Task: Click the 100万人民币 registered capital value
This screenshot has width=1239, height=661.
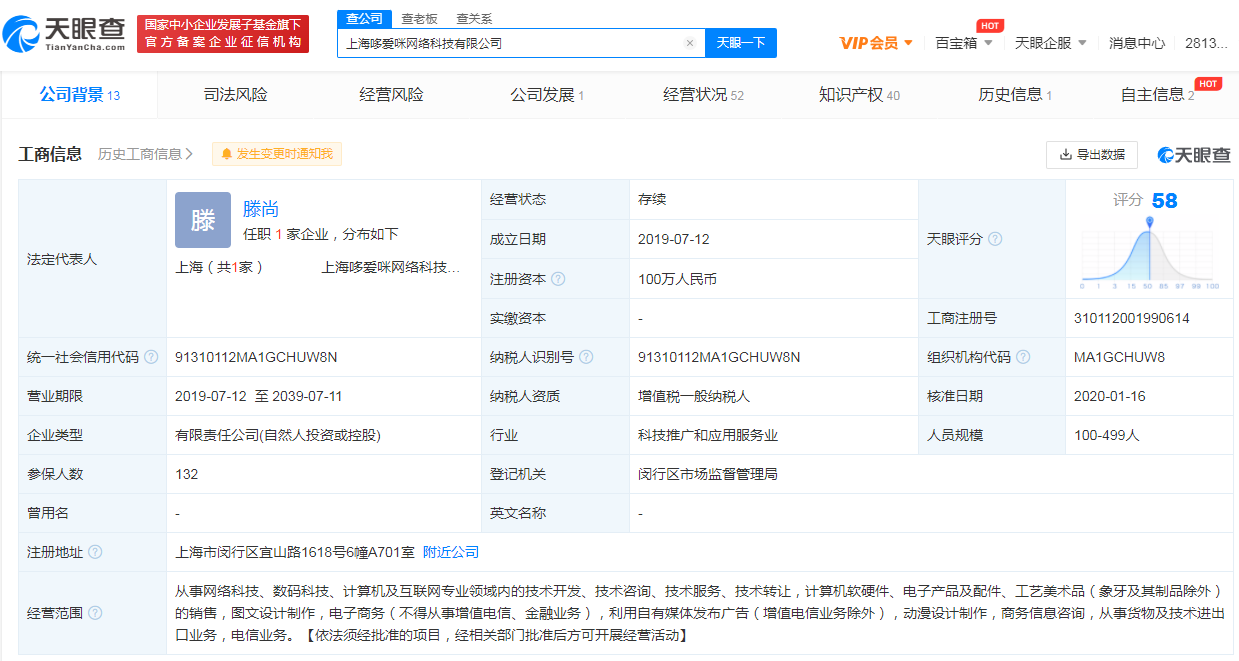Action: [x=677, y=279]
